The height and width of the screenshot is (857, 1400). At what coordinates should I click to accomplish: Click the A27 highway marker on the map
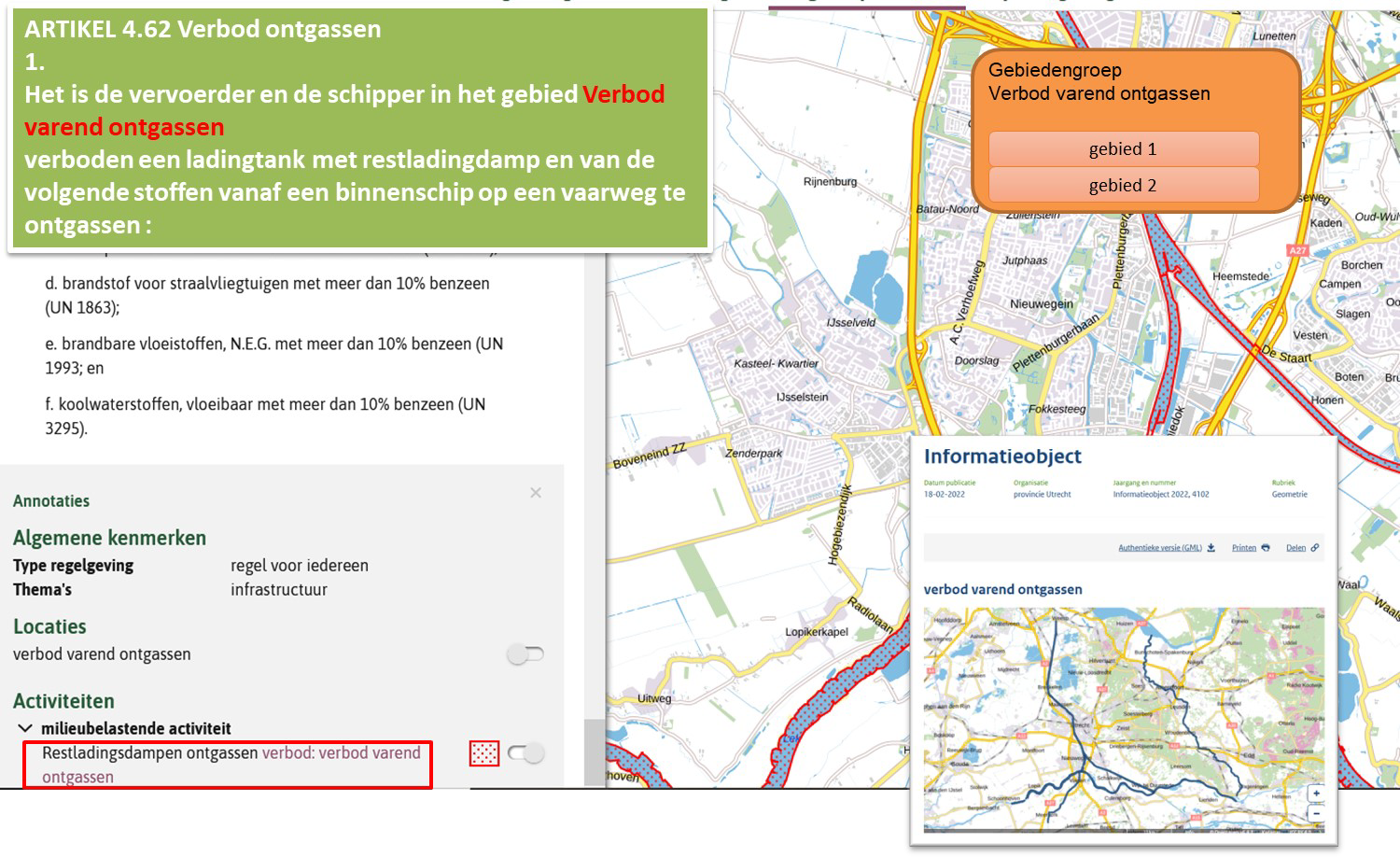point(1297,250)
